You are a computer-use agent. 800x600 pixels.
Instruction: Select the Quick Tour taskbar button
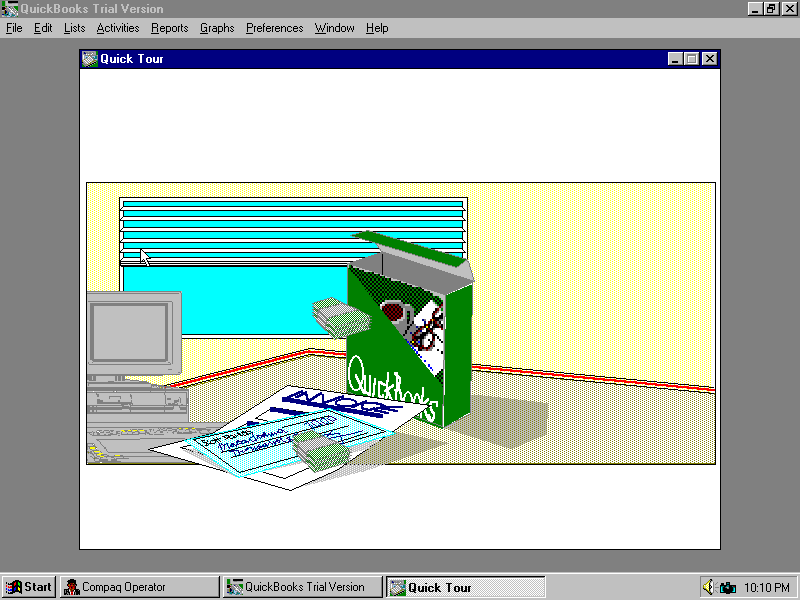465,587
